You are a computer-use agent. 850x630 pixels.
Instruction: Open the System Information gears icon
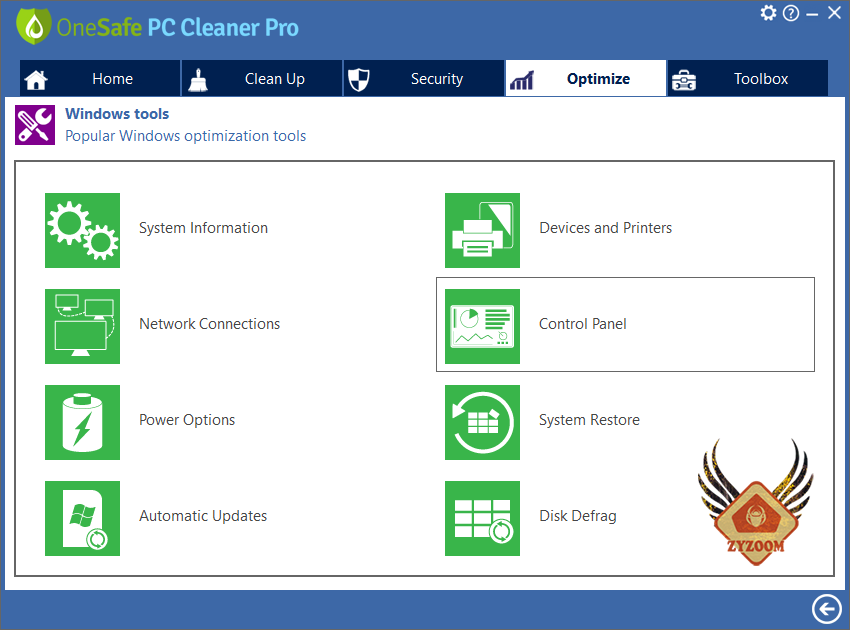click(x=82, y=230)
